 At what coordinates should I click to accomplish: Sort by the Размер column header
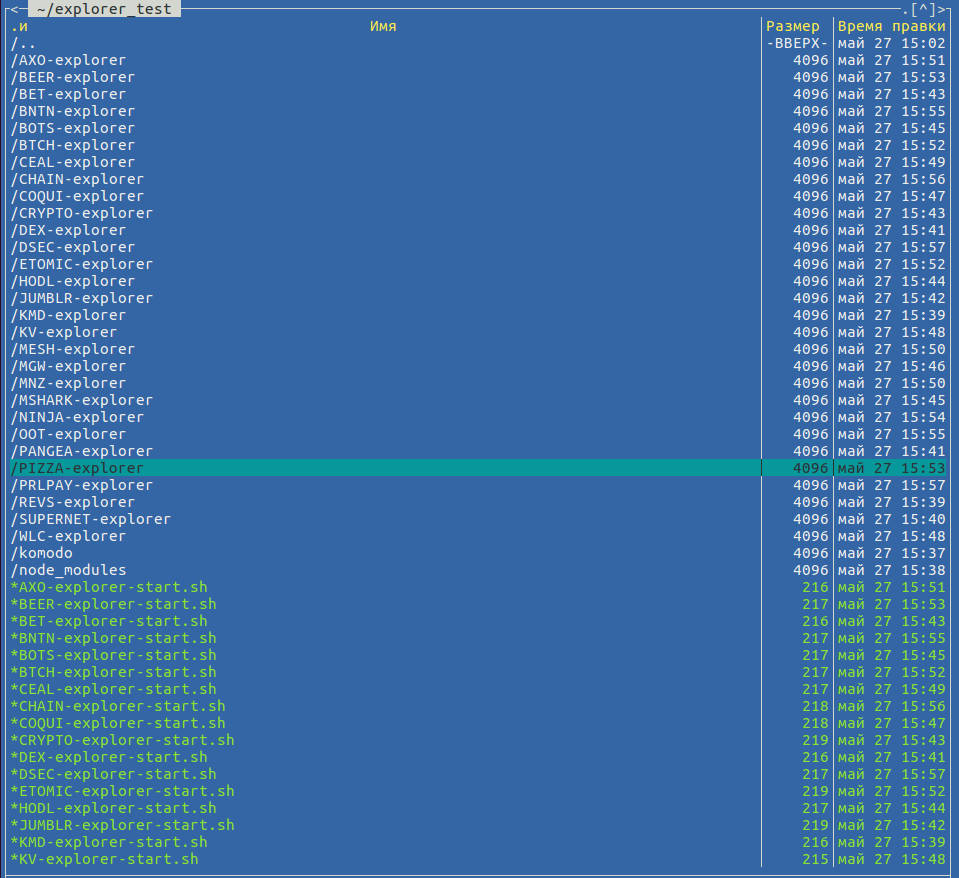(793, 26)
